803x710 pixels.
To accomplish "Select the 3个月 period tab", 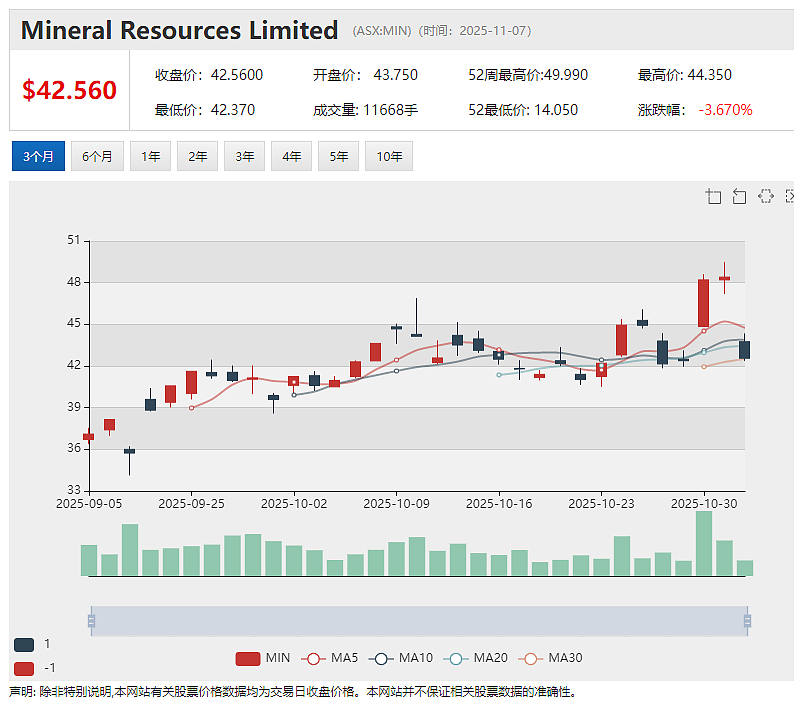I will click(x=38, y=156).
